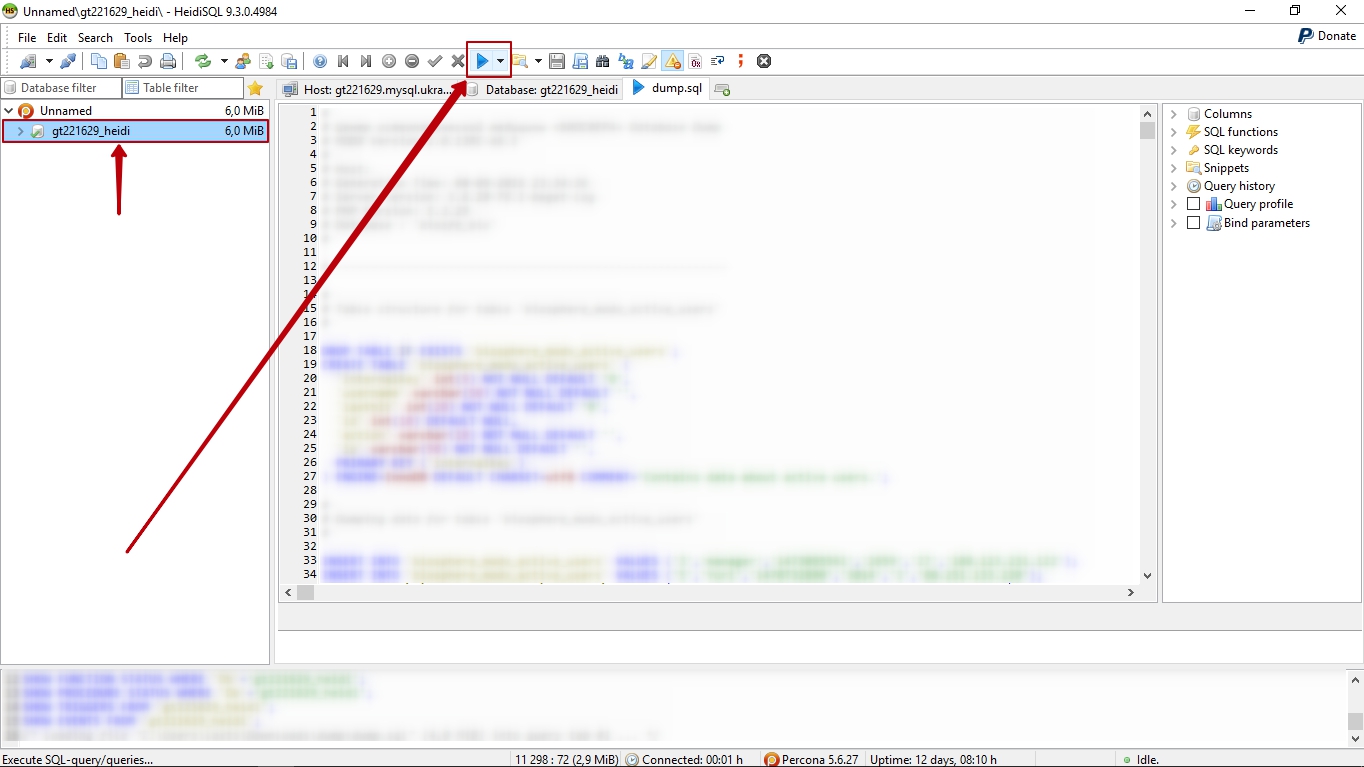Open the Refresh dropdown arrow
Viewport: 1364px width, 767px height.
coord(223,61)
